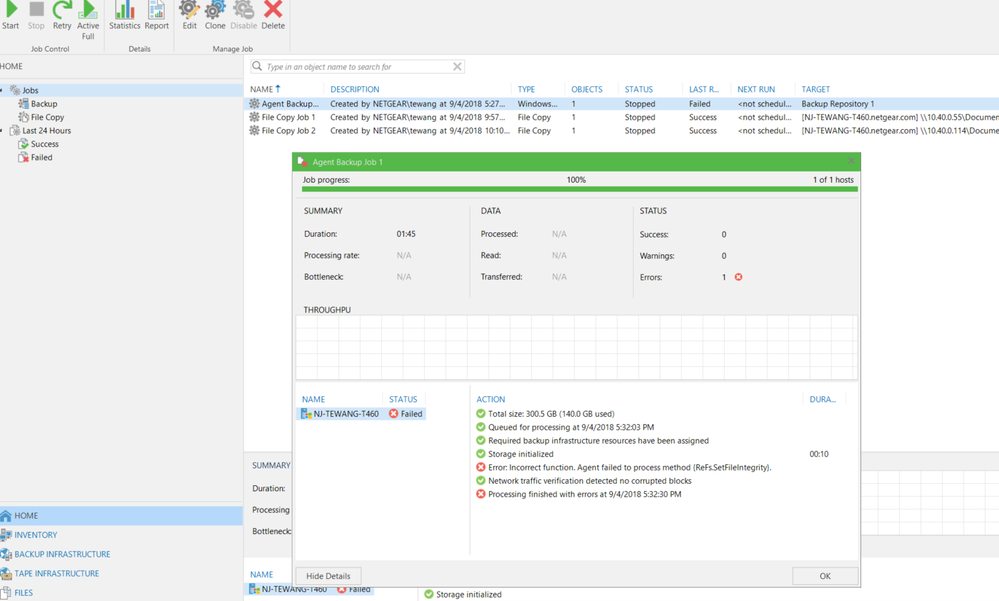Image resolution: width=999 pixels, height=601 pixels.
Task: Click Backup Repository 1 target cell
Action: (838, 104)
